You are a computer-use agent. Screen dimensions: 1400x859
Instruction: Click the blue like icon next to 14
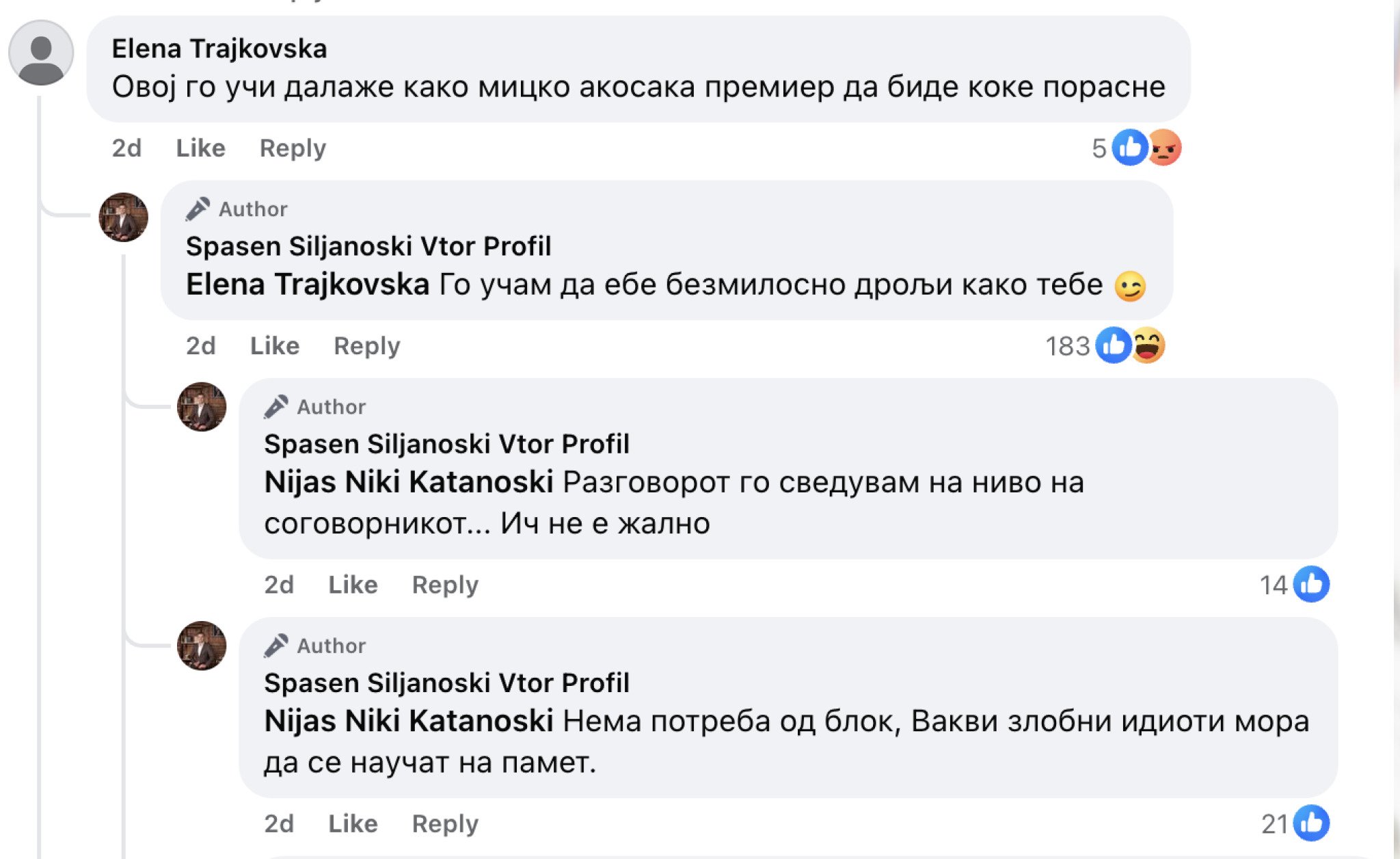[x=1311, y=585]
